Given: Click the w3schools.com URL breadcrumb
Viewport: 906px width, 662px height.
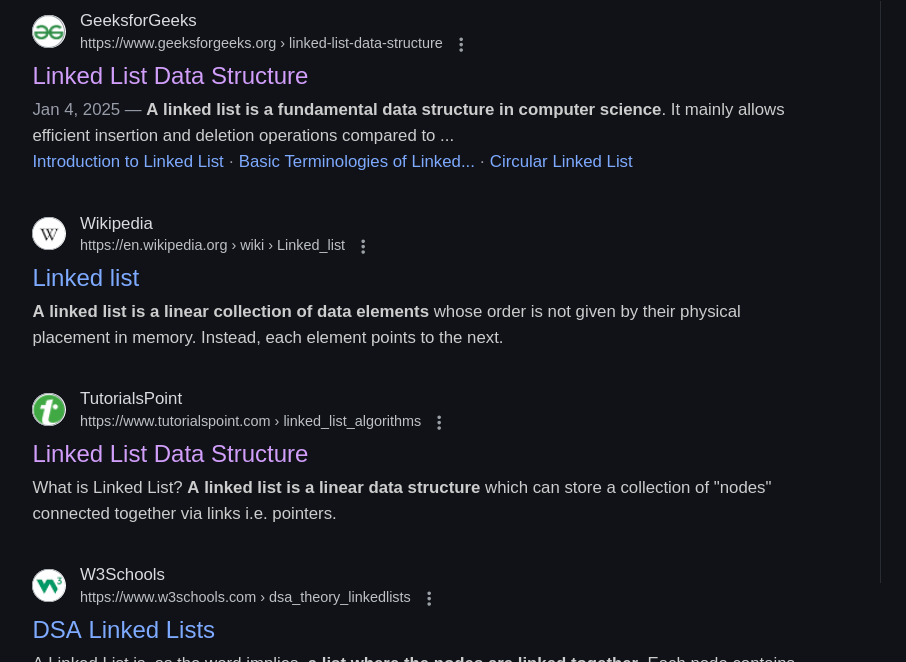Looking at the screenshot, I should (245, 598).
